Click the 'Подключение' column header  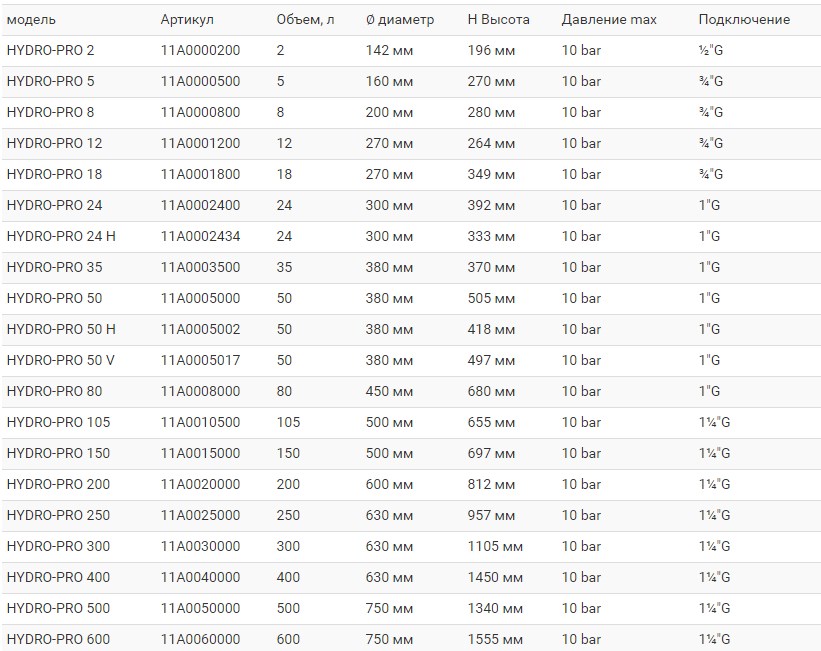[744, 20]
